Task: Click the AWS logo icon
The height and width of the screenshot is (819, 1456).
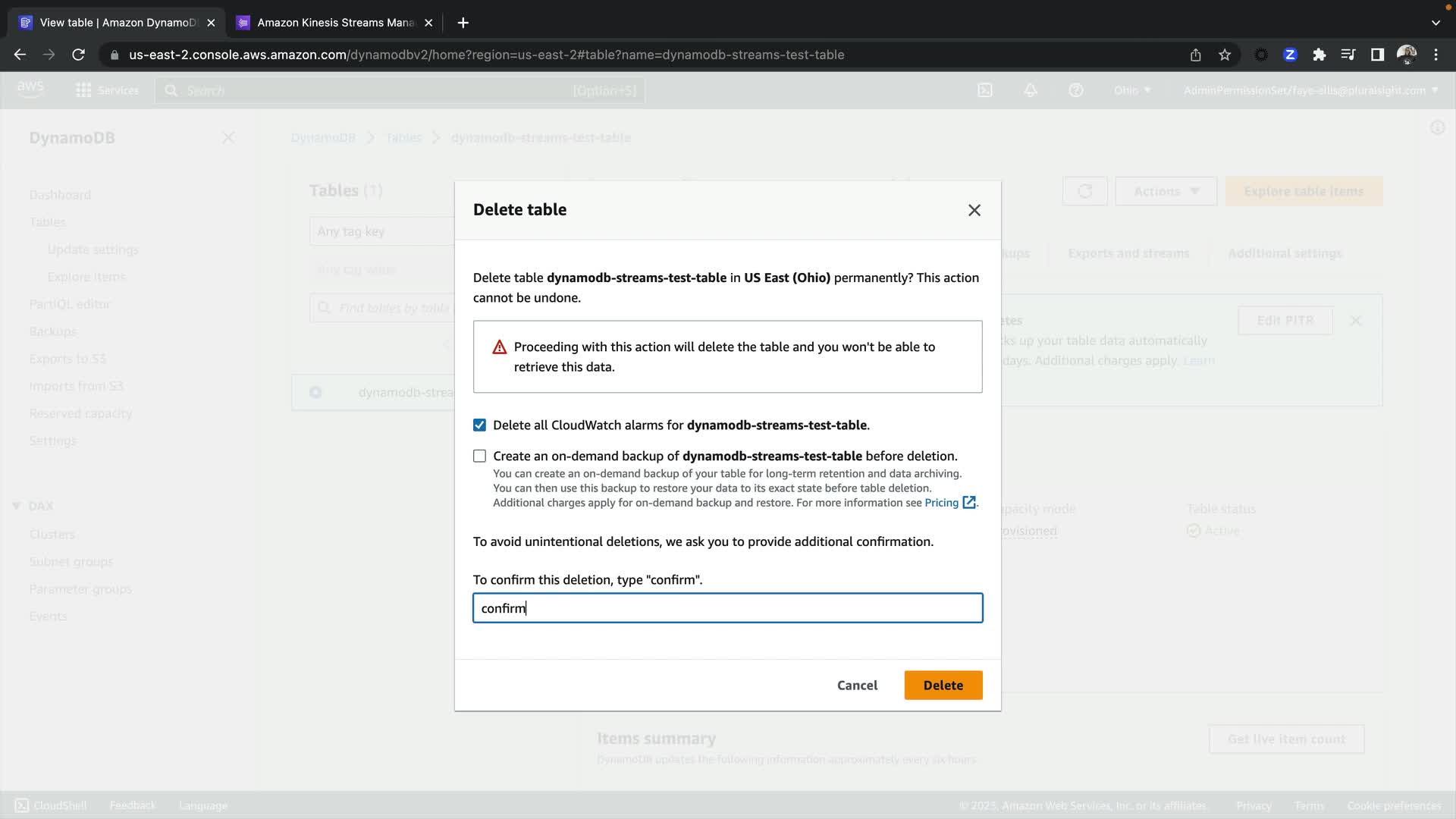Action: click(30, 89)
